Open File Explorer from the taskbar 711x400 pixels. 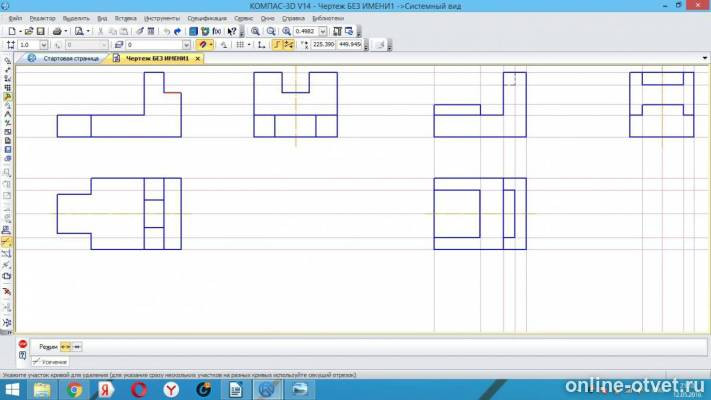click(42, 390)
